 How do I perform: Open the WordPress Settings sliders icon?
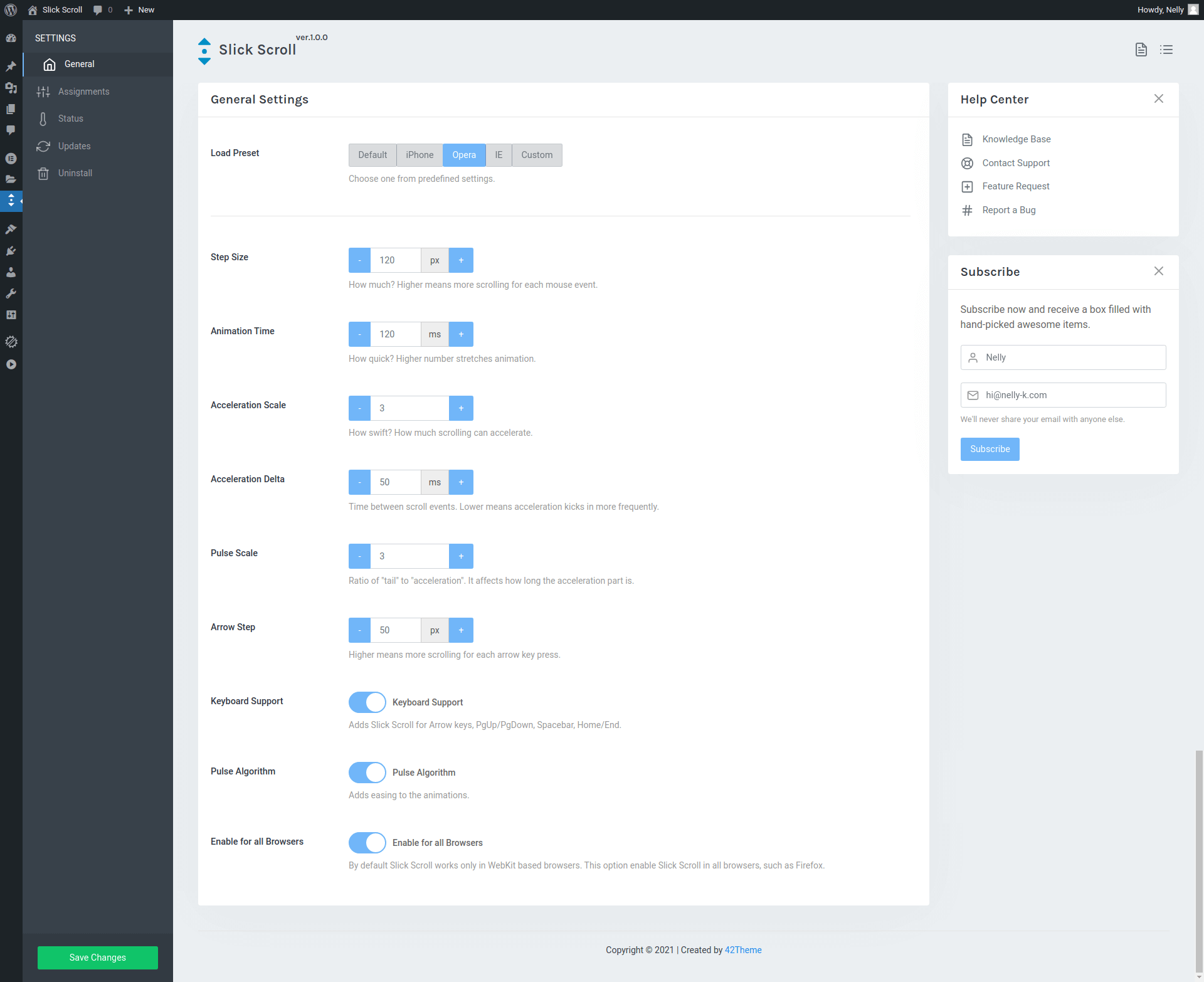click(x=11, y=315)
